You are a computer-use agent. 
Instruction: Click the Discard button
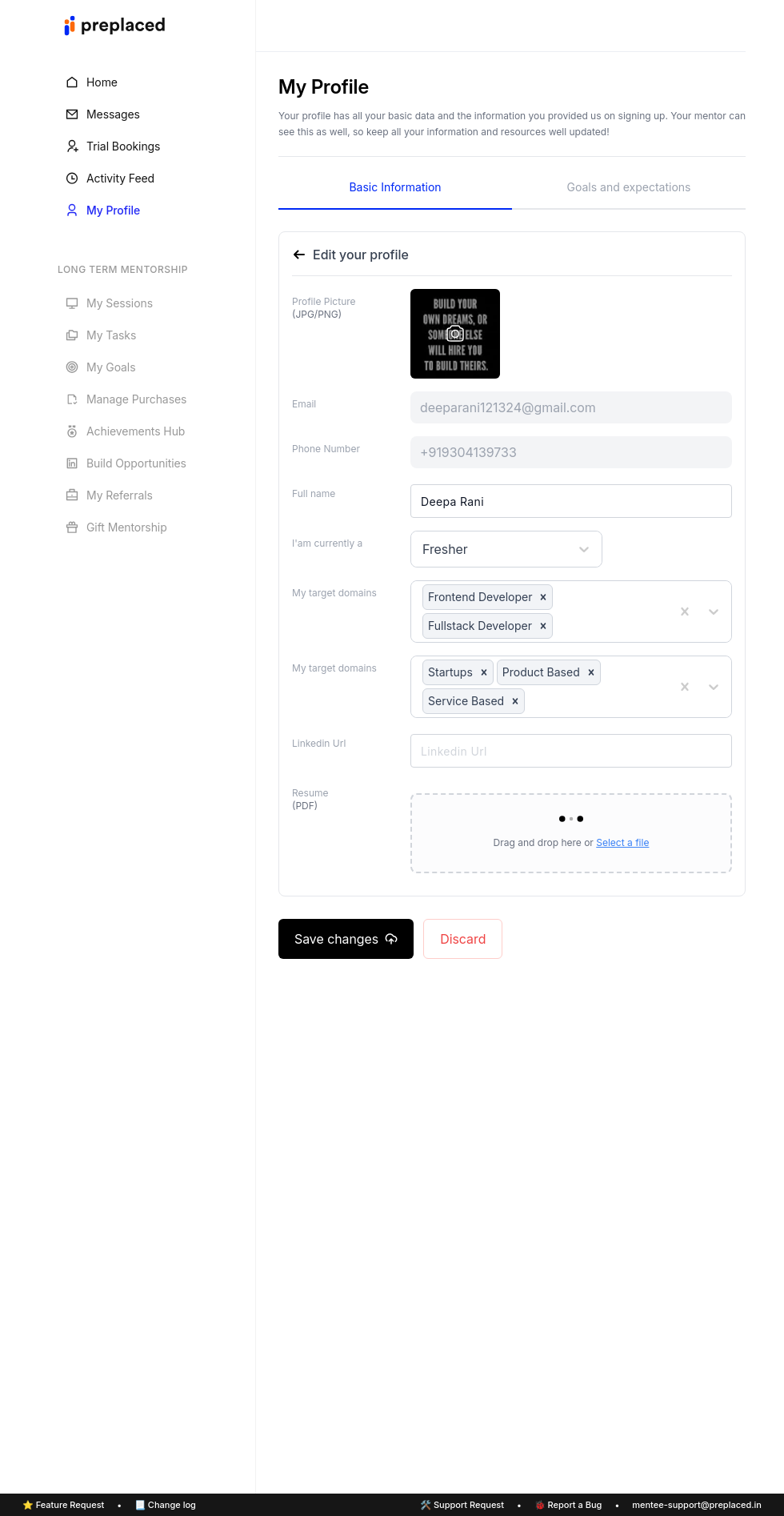pos(462,939)
